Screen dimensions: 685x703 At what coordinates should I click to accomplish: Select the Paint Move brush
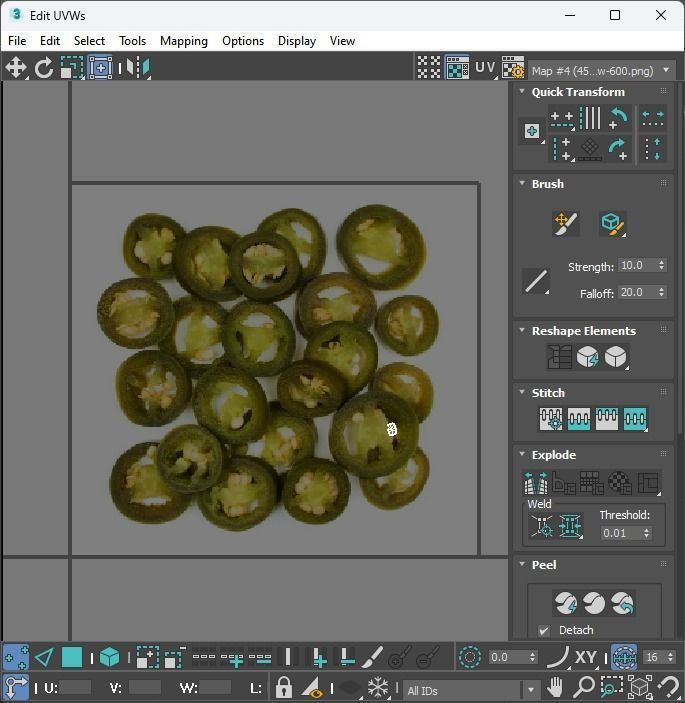pyautogui.click(x=566, y=223)
